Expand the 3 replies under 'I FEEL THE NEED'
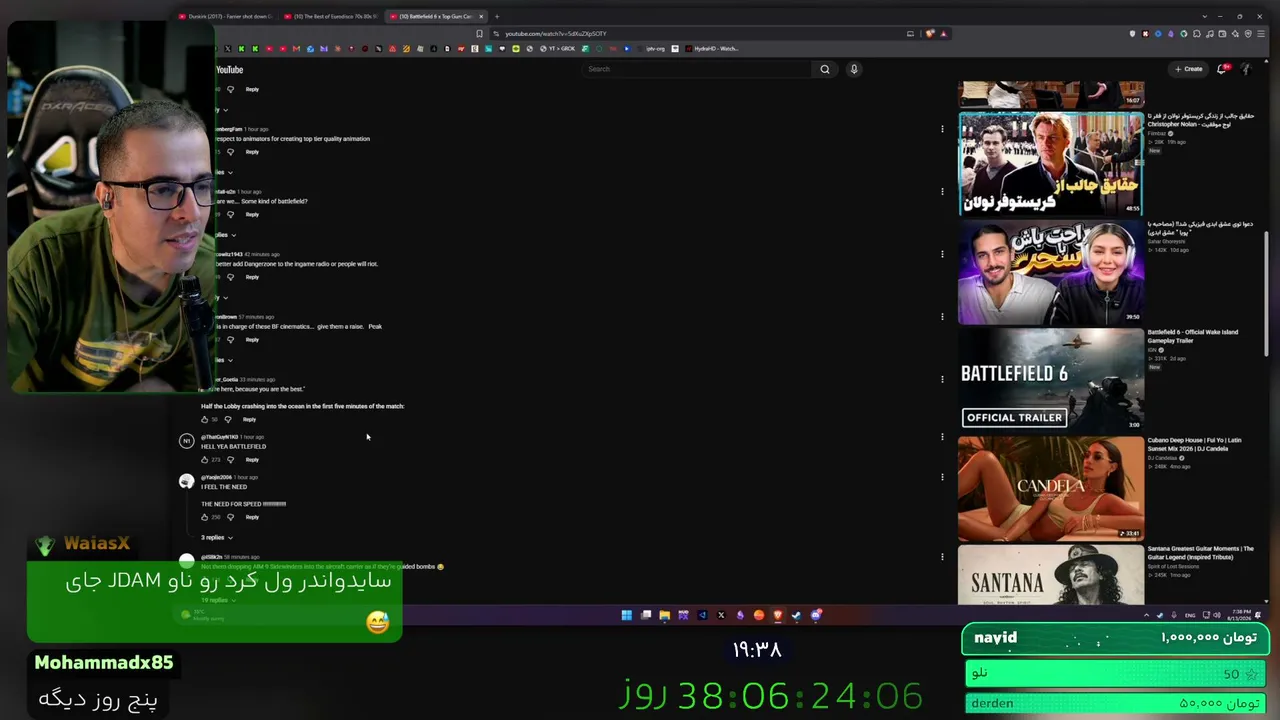Screen dimensions: 1280x720 pyautogui.click(x=217, y=538)
